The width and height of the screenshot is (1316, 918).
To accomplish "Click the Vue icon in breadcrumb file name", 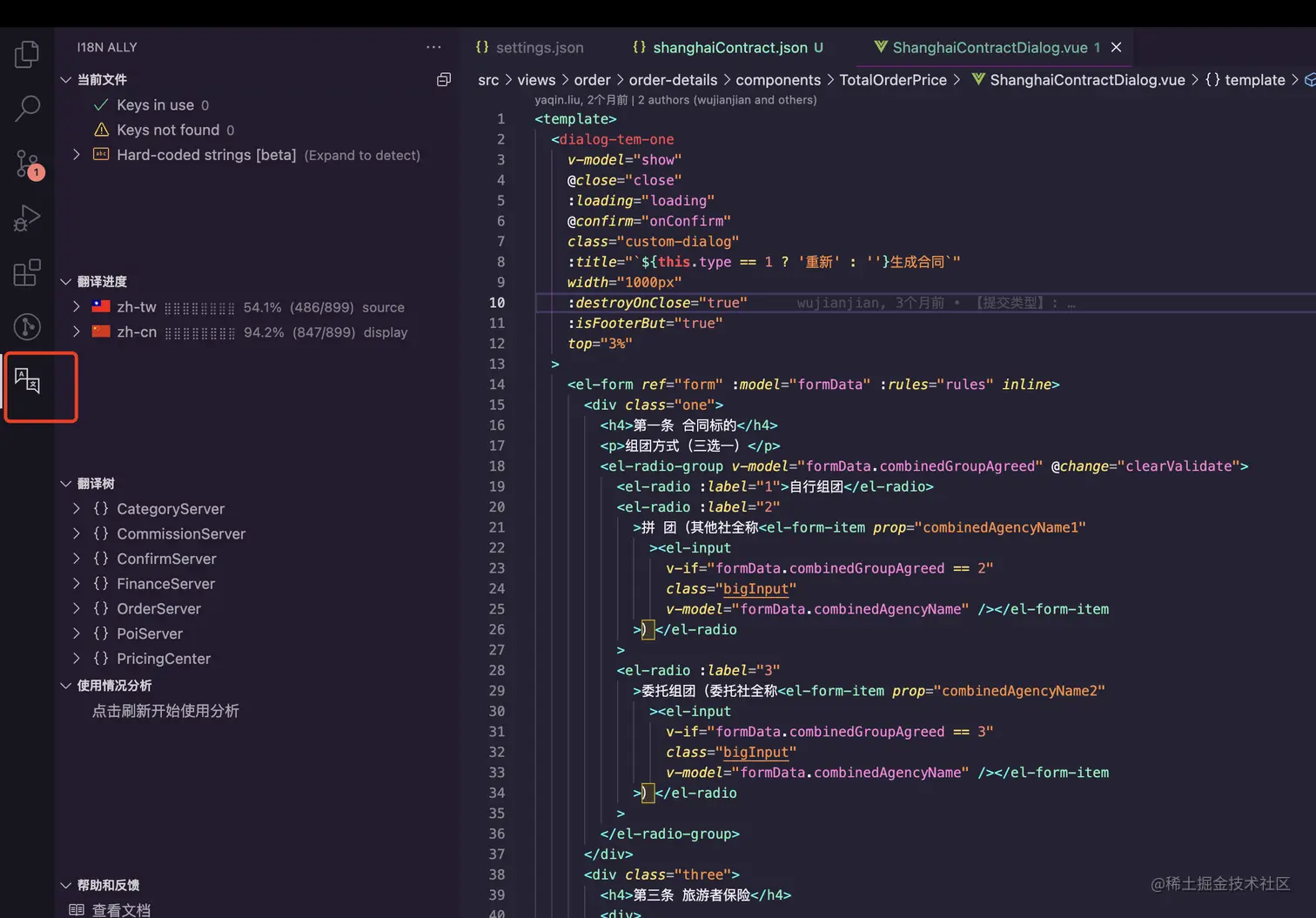I will click(x=978, y=79).
